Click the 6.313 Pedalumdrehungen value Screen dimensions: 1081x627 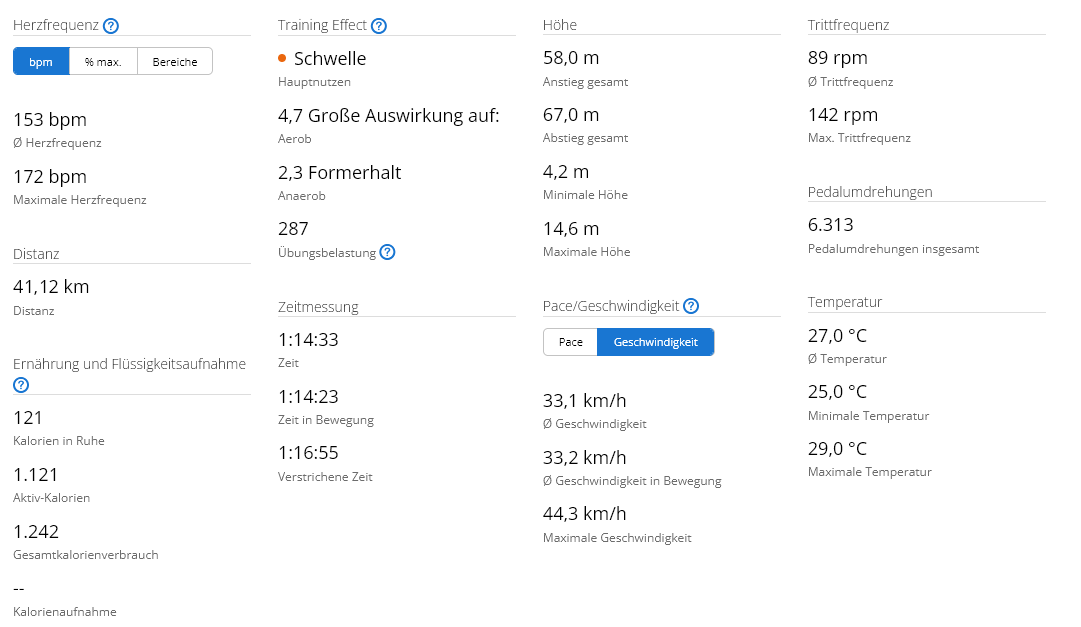click(x=830, y=225)
